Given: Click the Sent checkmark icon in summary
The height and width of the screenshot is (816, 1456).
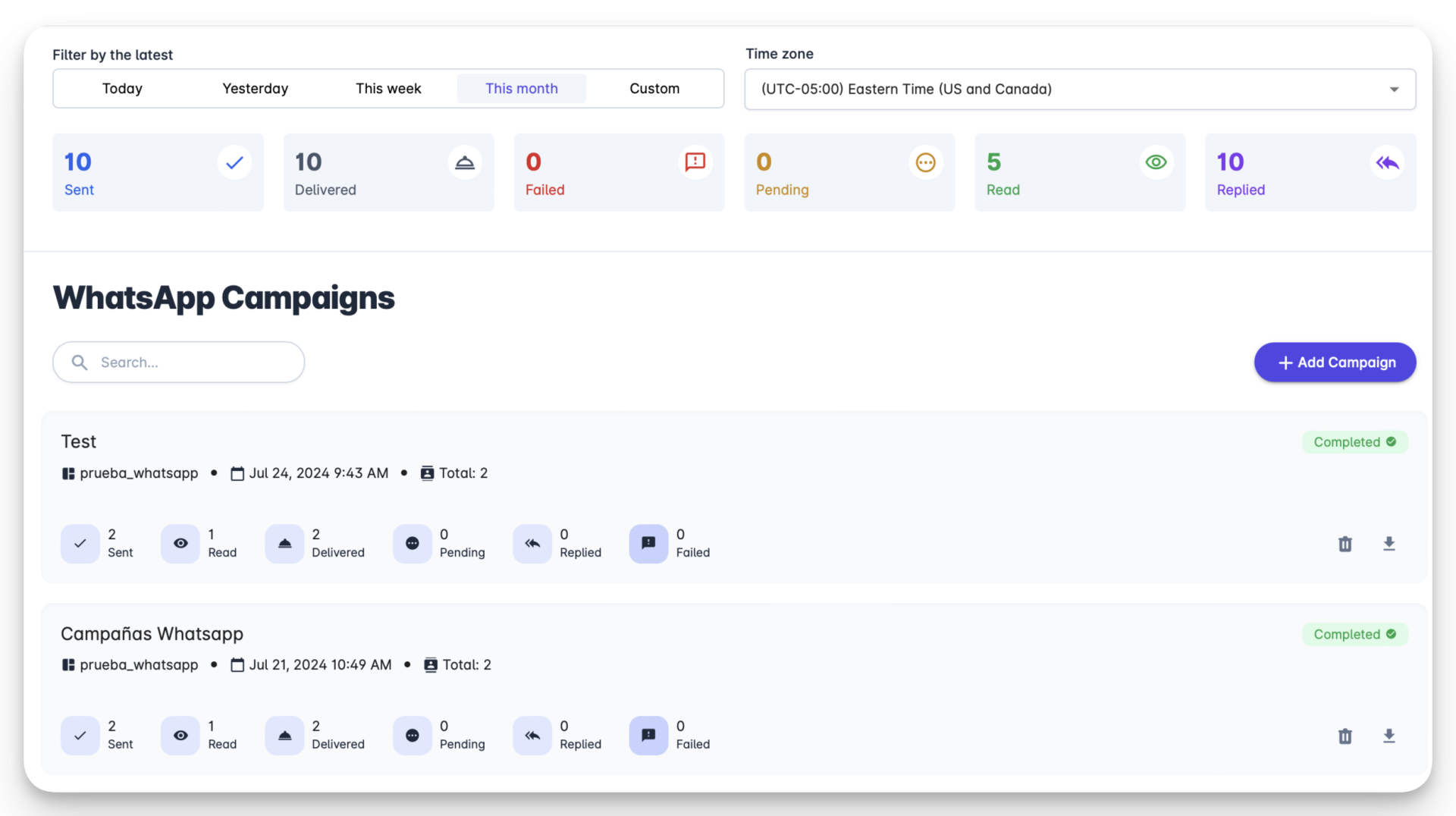Looking at the screenshot, I should (x=234, y=162).
